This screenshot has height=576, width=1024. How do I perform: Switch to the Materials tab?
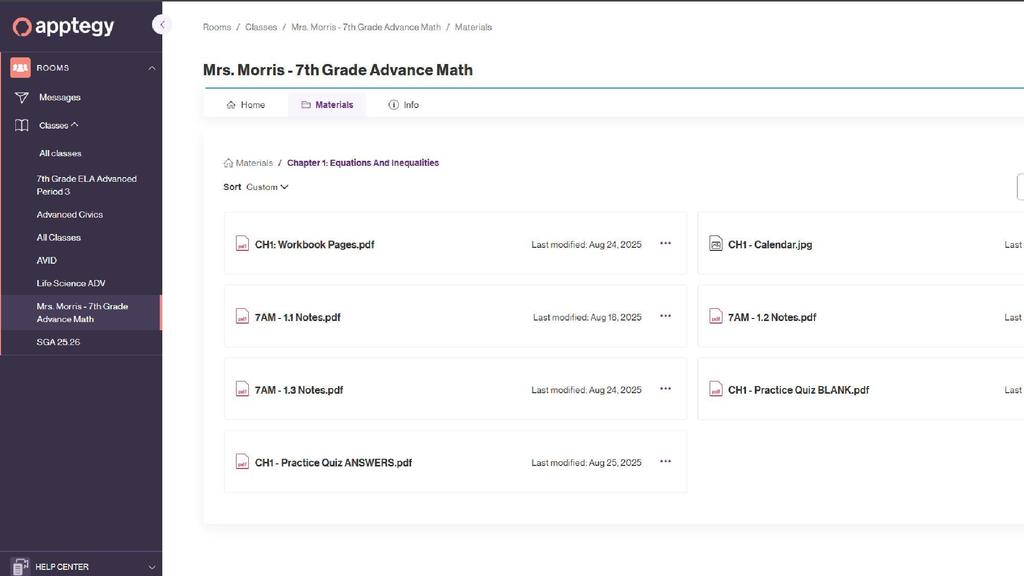pyautogui.click(x=327, y=104)
